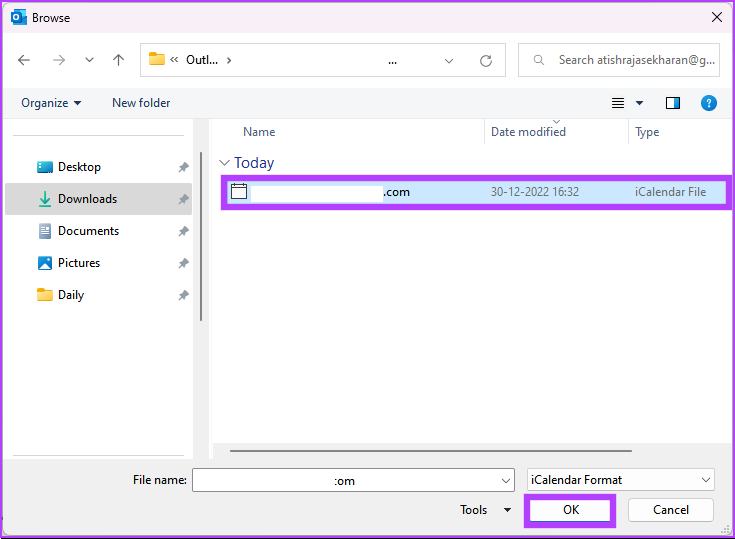Toggle the preview pane
Screen dimensions: 735x539
coord(673,103)
